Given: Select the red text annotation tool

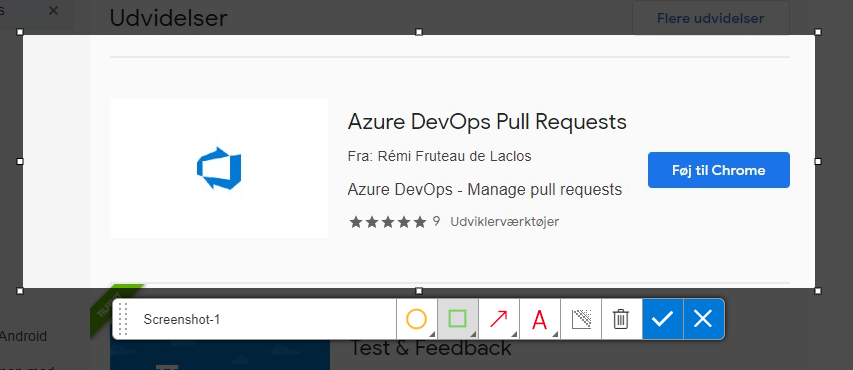Looking at the screenshot, I should (x=540, y=319).
